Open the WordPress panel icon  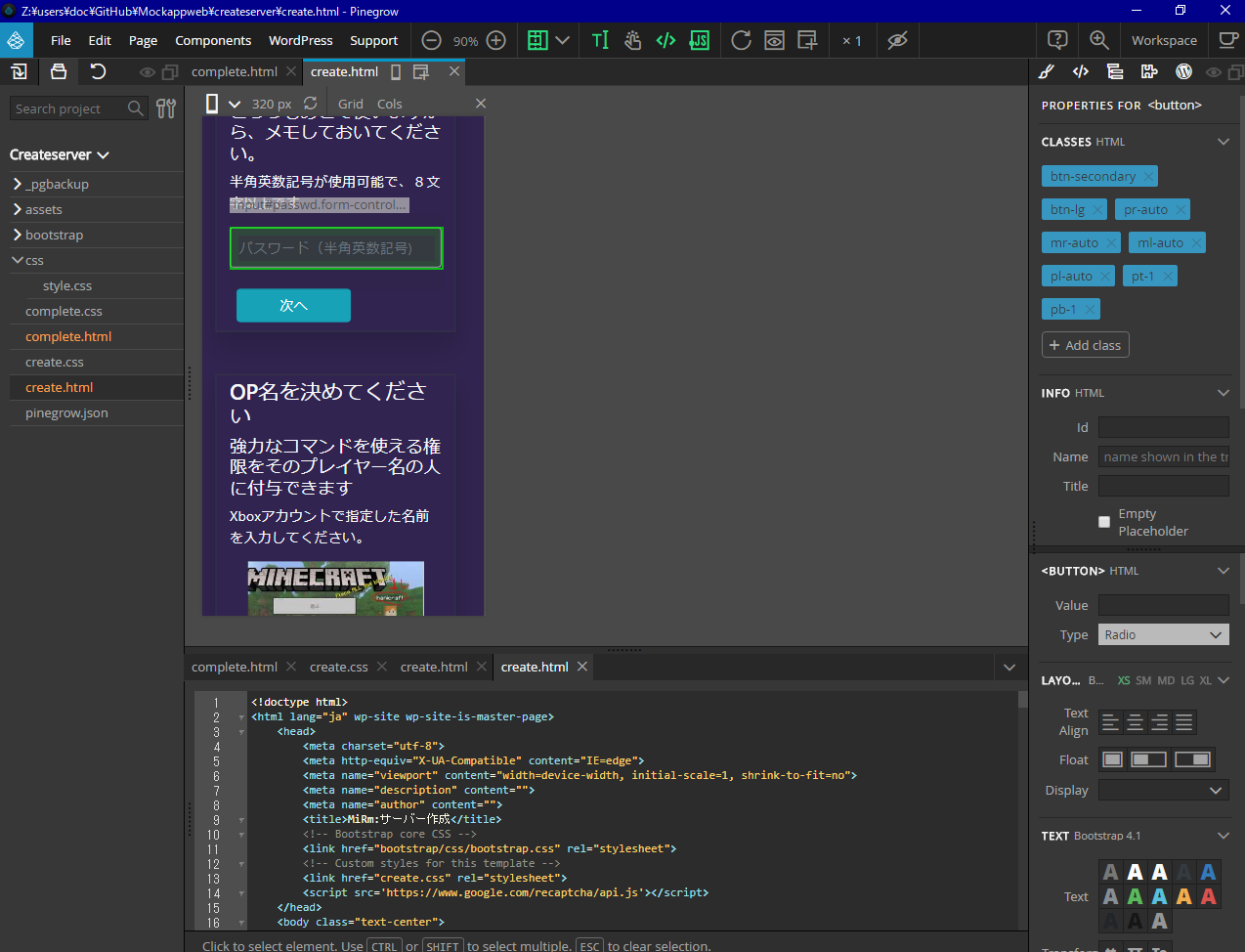point(1183,71)
